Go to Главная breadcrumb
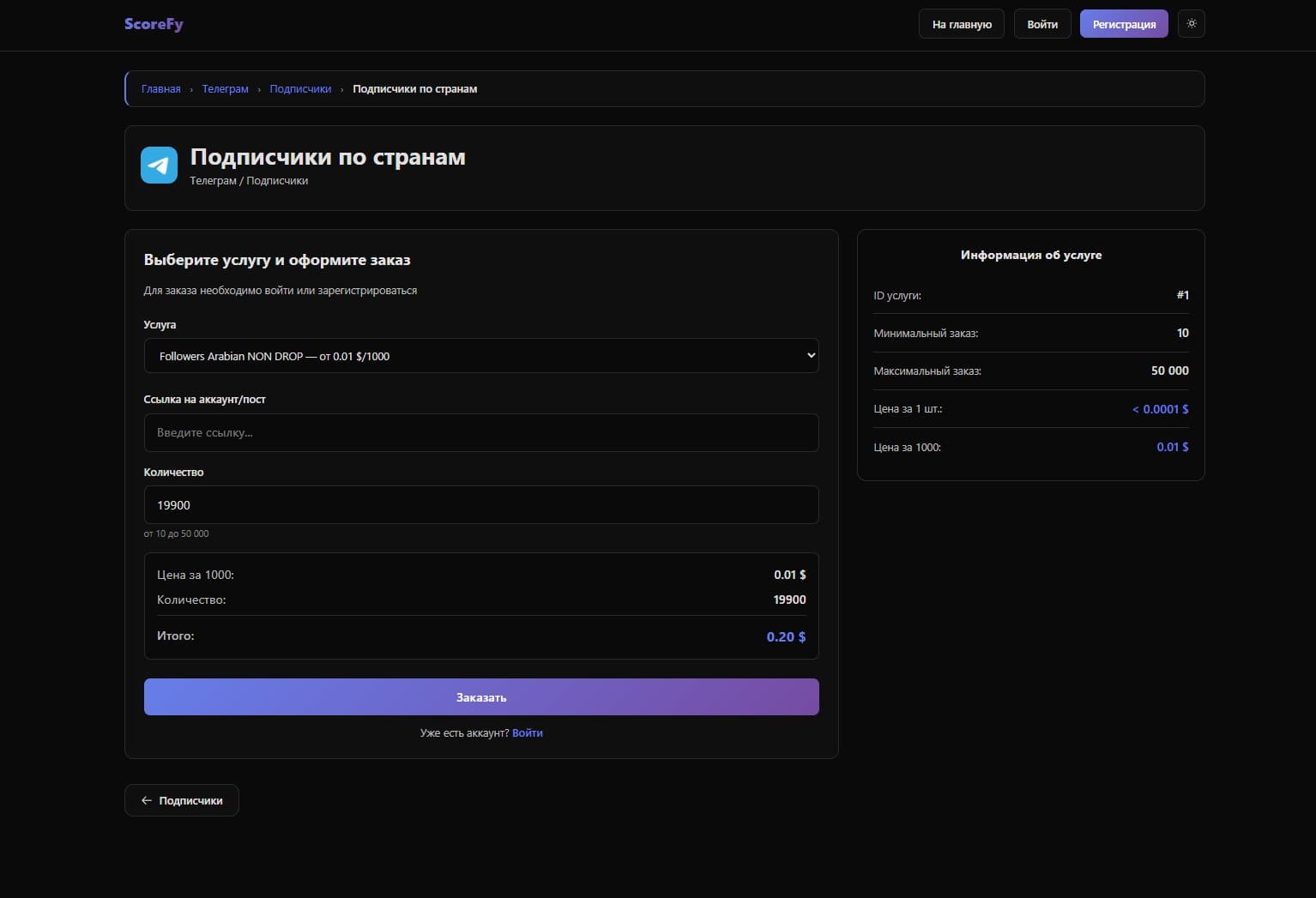The height and width of the screenshot is (898, 1316). click(161, 89)
